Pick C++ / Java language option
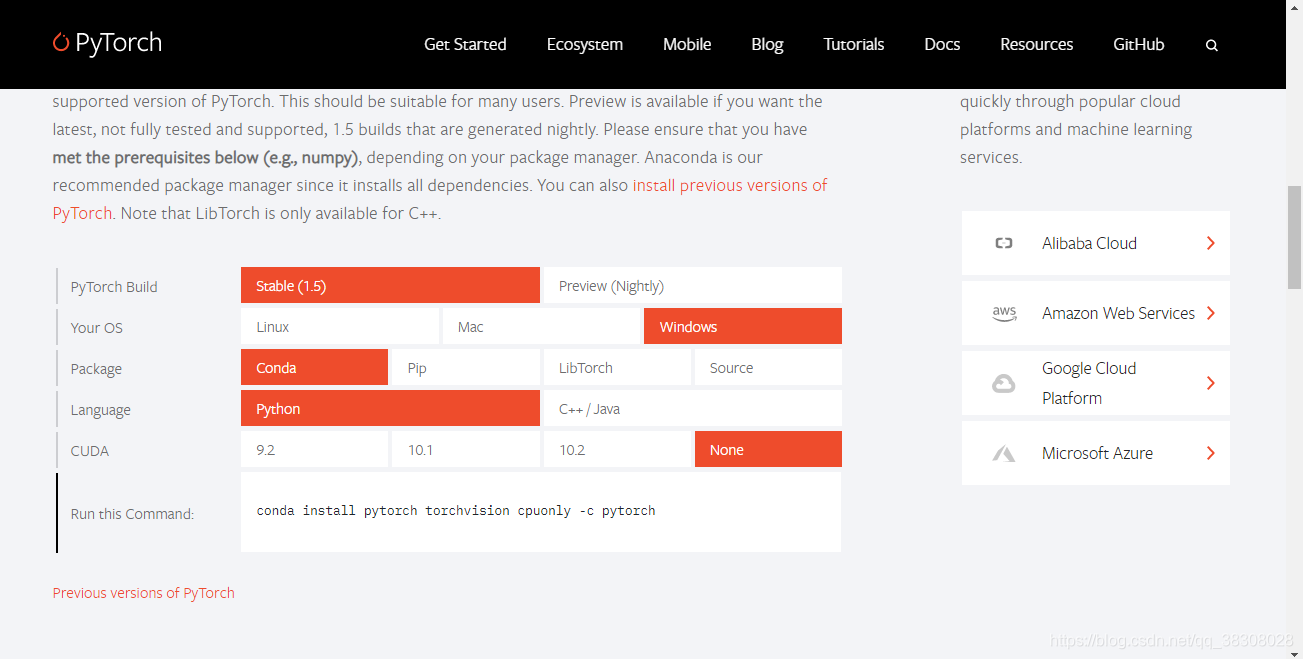This screenshot has height=659, width=1303. (692, 408)
